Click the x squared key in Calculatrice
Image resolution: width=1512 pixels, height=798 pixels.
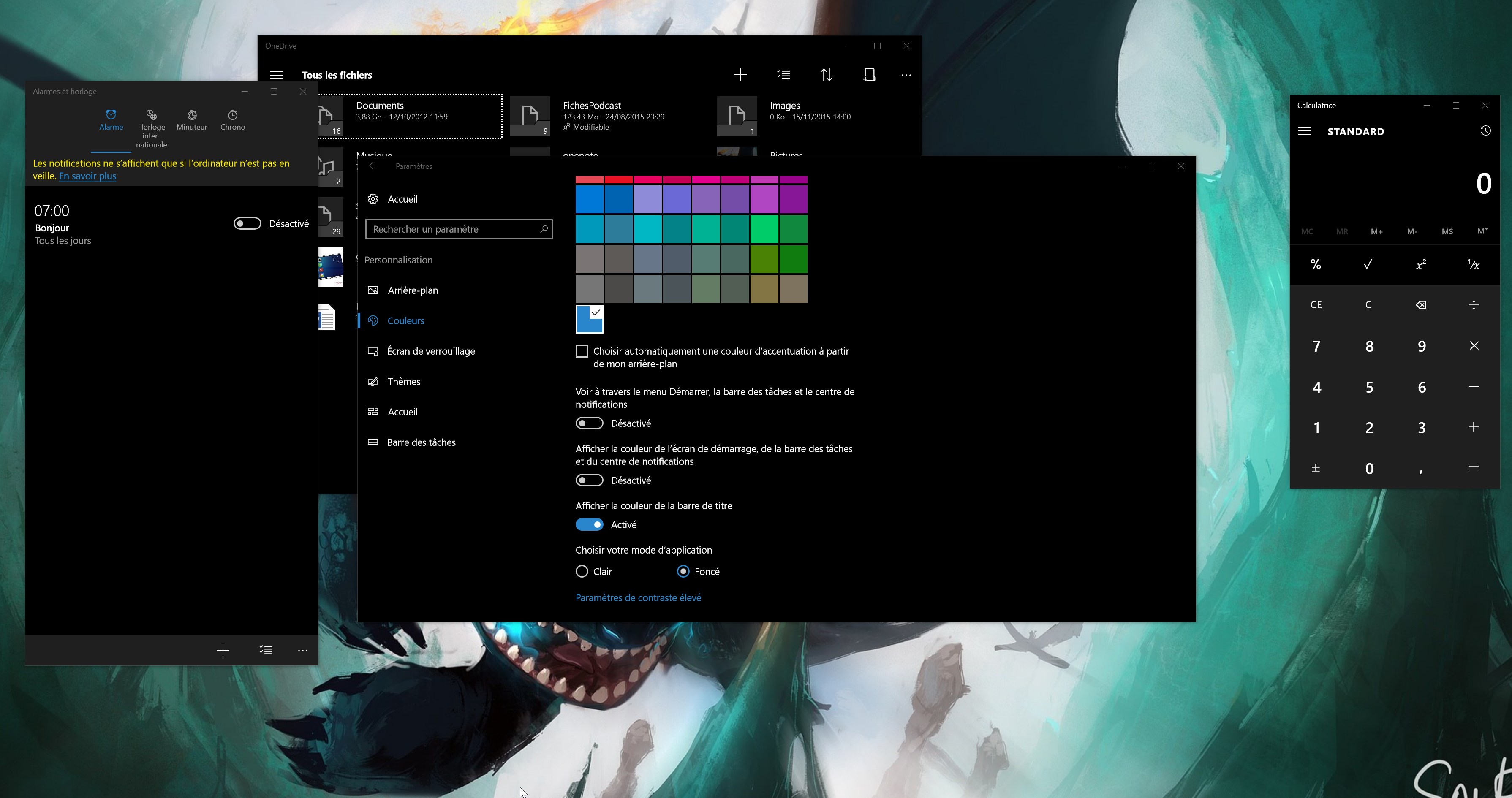coord(1421,265)
